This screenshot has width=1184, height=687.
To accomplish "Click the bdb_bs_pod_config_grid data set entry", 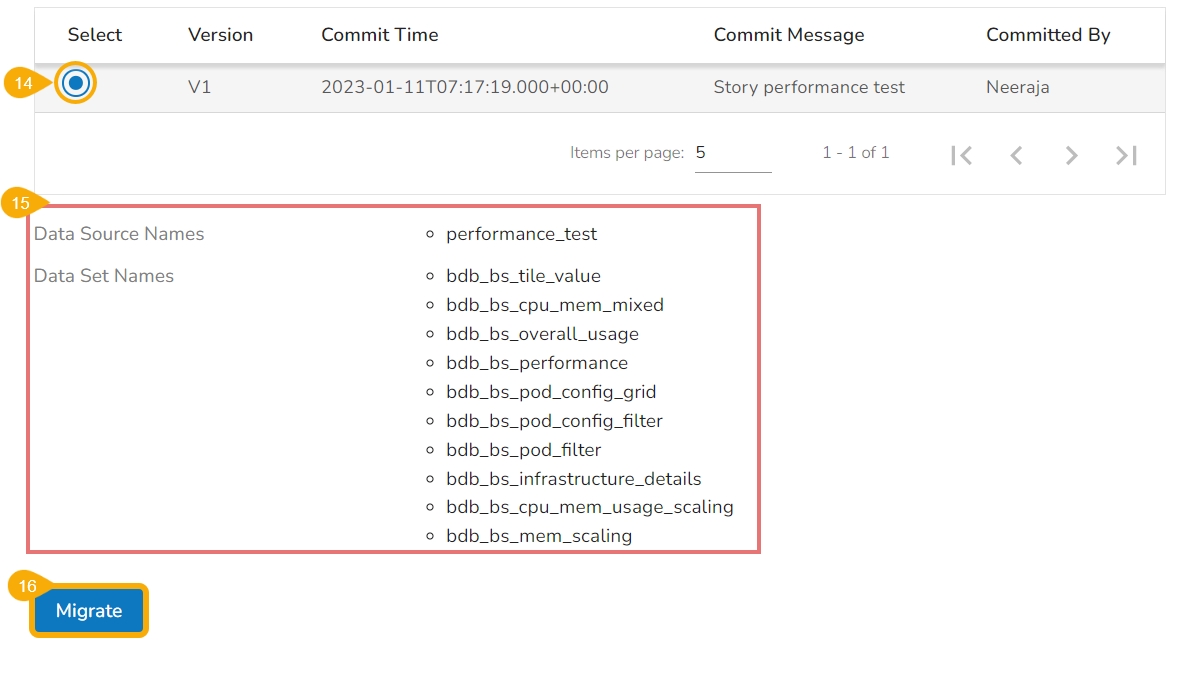I will pyautogui.click(x=551, y=392).
